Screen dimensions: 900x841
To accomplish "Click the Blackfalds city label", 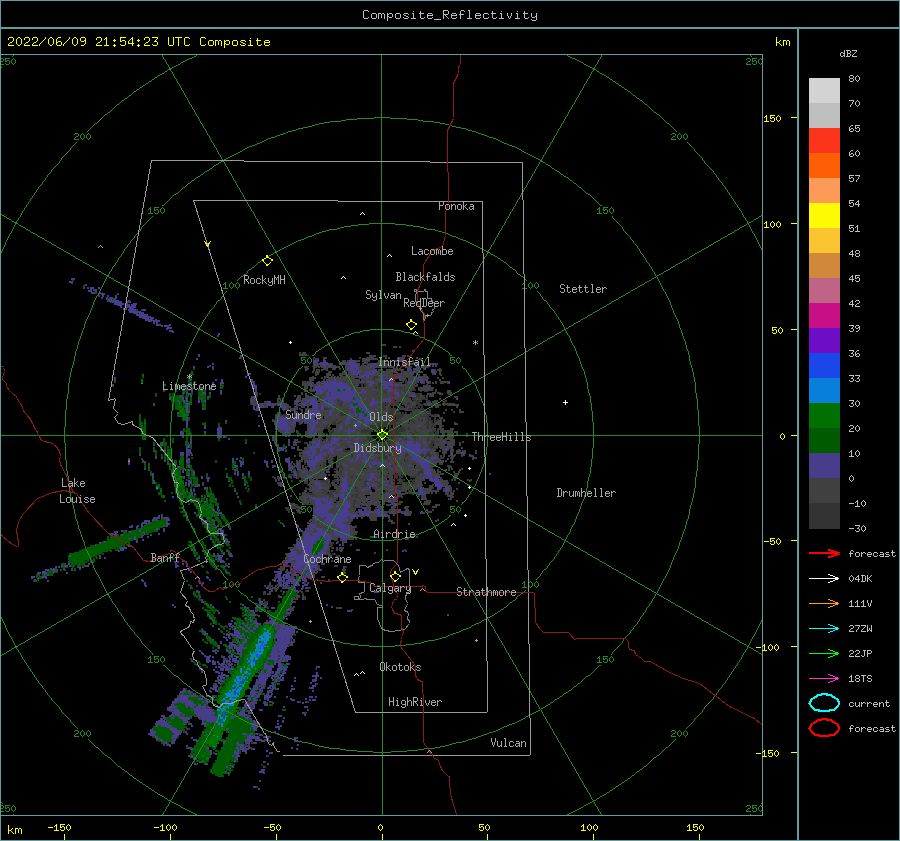I will (x=425, y=277).
